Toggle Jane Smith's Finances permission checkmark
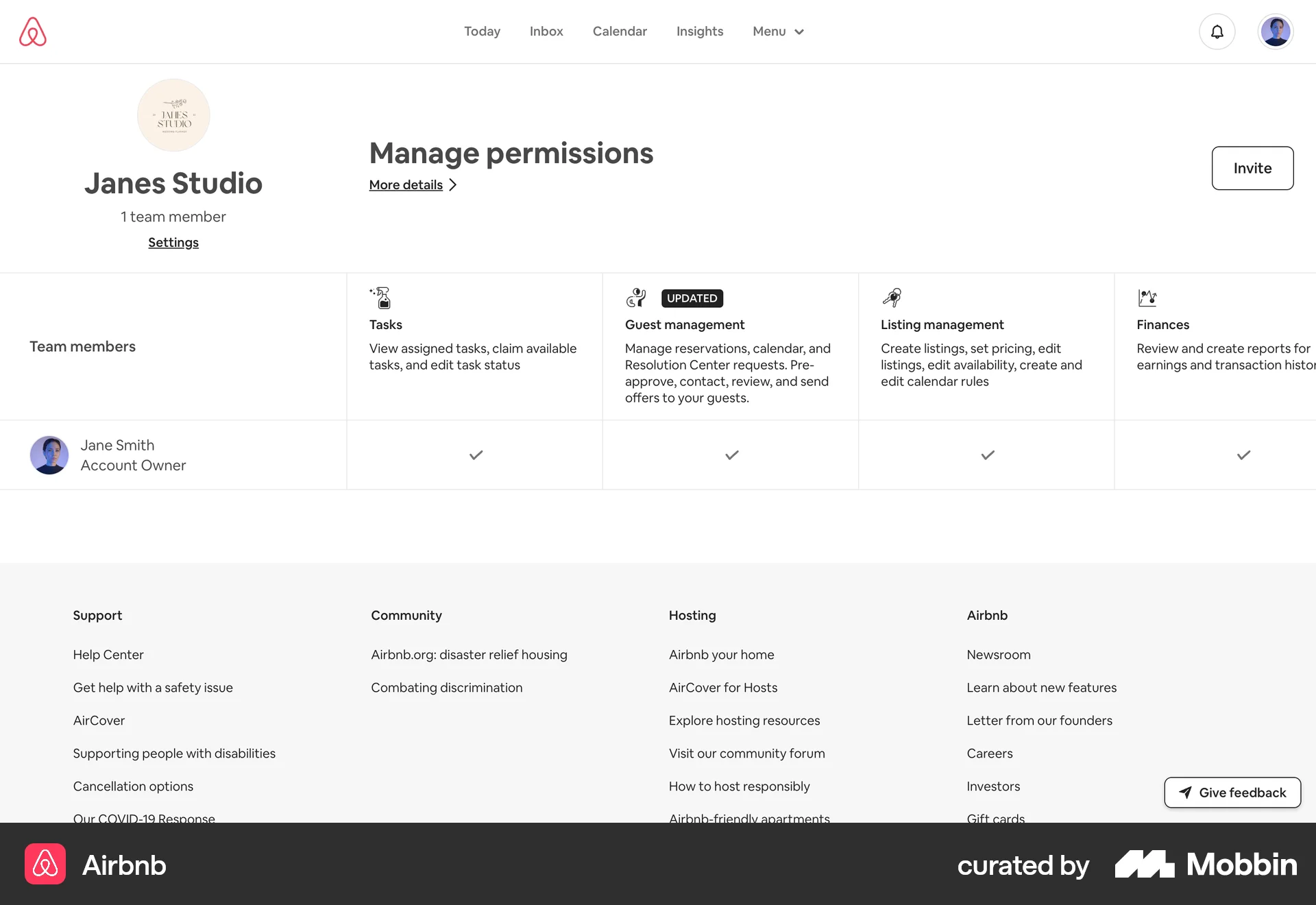This screenshot has height=905, width=1316. [x=1243, y=455]
